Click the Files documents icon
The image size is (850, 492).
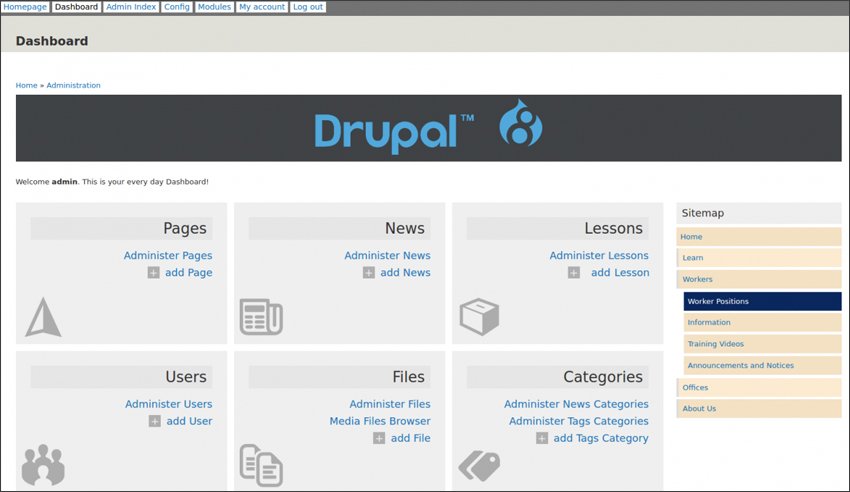click(x=261, y=465)
